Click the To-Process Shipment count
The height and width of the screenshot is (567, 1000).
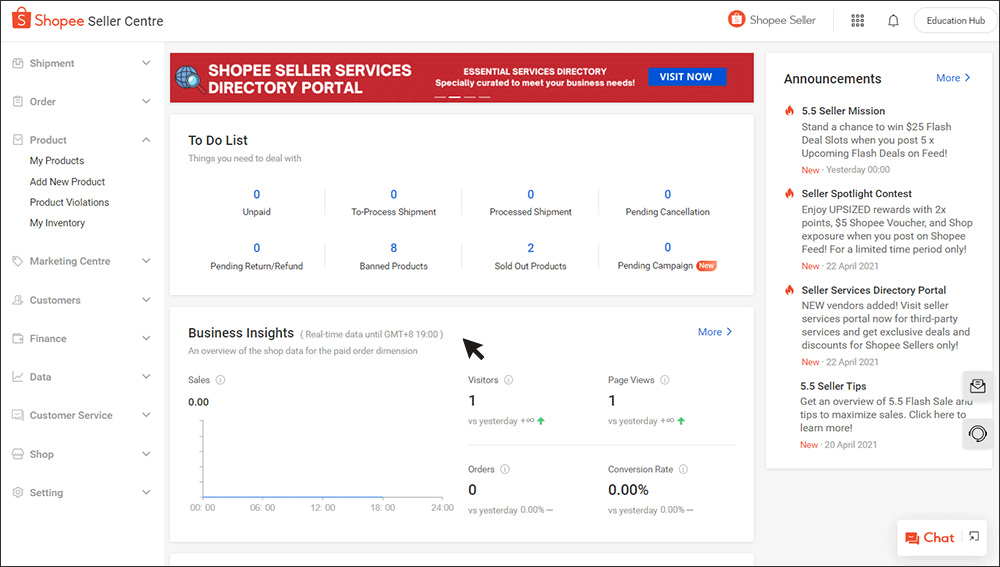click(393, 195)
